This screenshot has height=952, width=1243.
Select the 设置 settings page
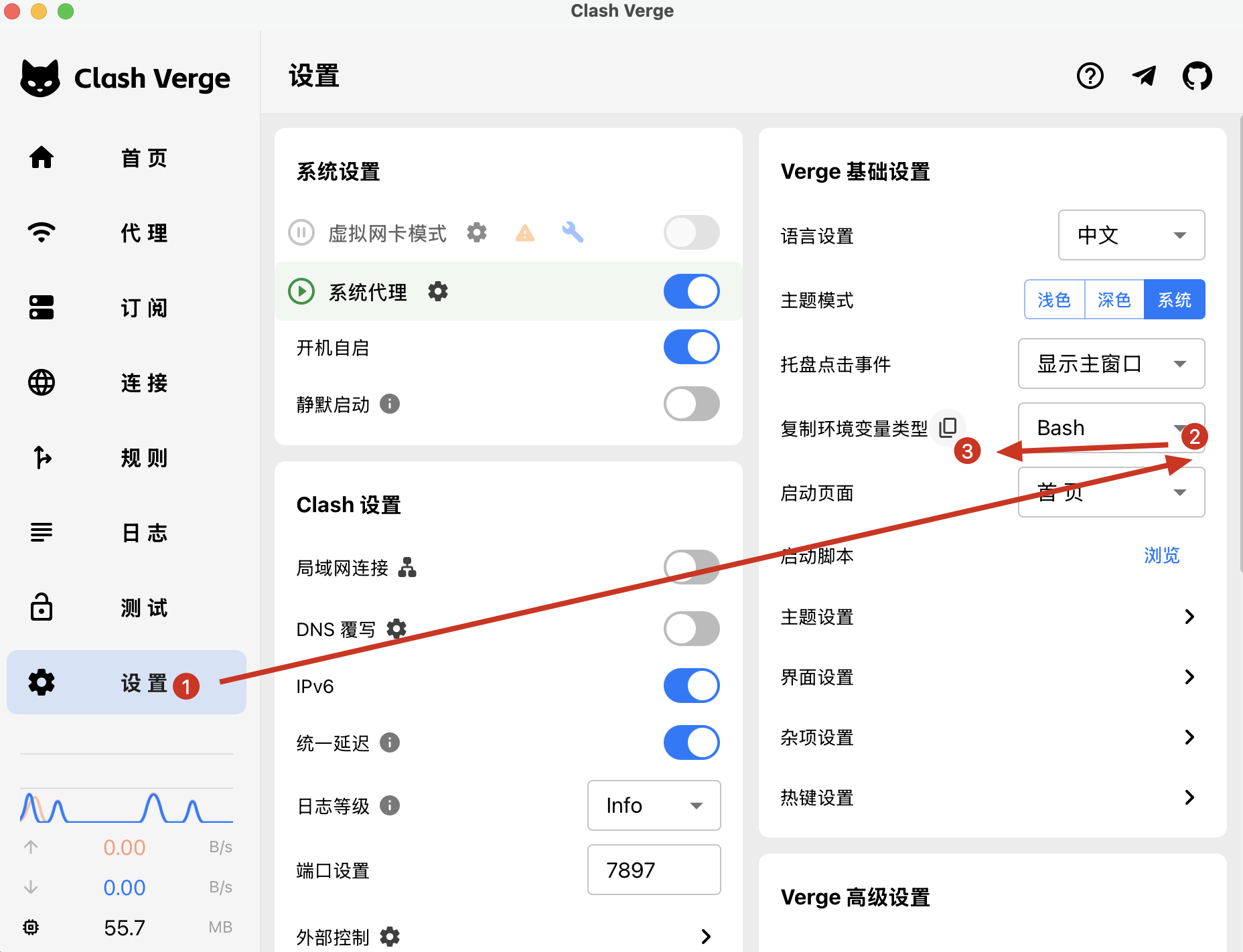pyautogui.click(x=127, y=682)
